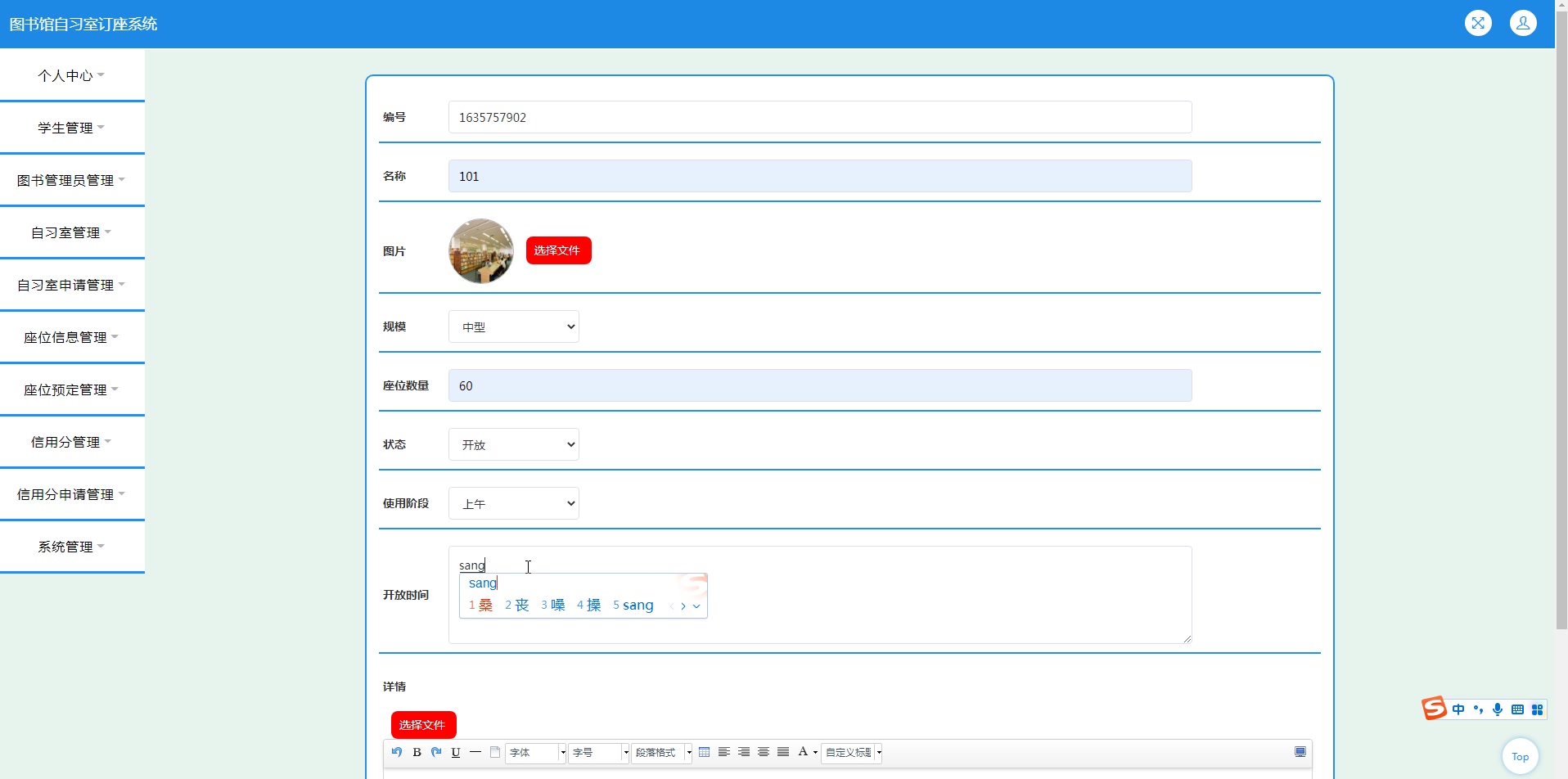Open the user profile icon in header

tap(1524, 23)
